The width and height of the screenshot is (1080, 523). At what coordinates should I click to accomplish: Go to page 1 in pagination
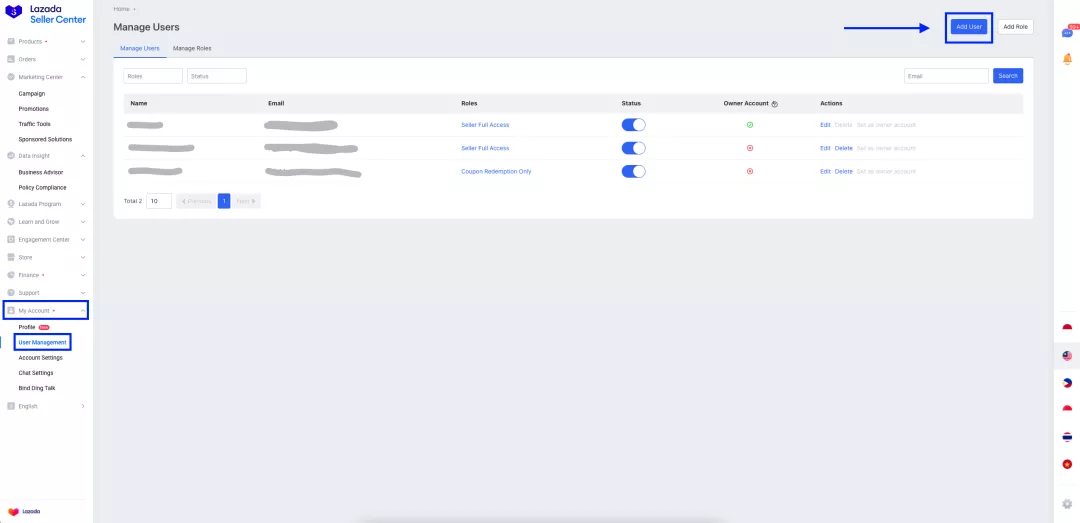point(224,201)
